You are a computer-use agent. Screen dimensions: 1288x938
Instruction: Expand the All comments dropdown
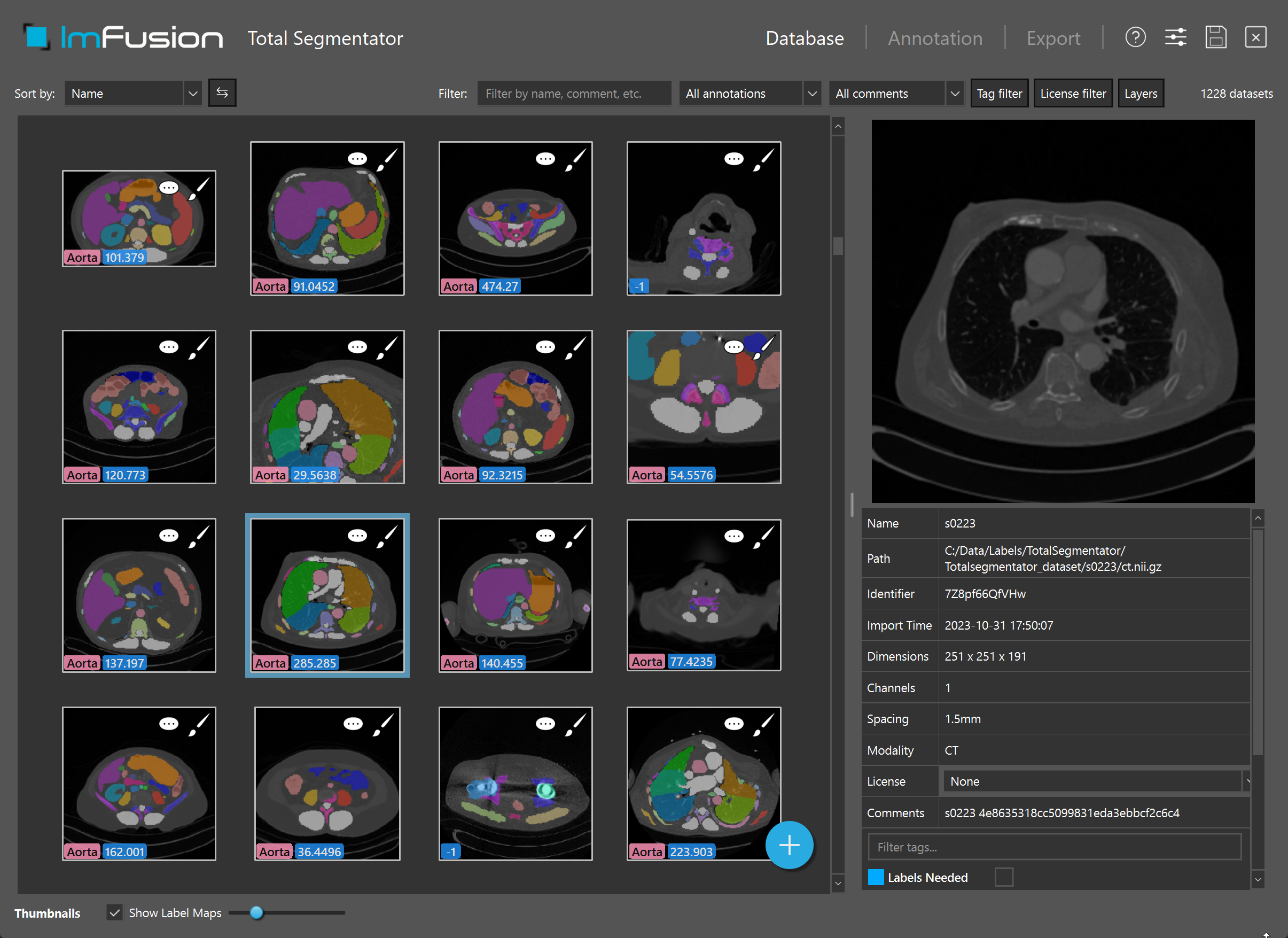click(x=896, y=93)
